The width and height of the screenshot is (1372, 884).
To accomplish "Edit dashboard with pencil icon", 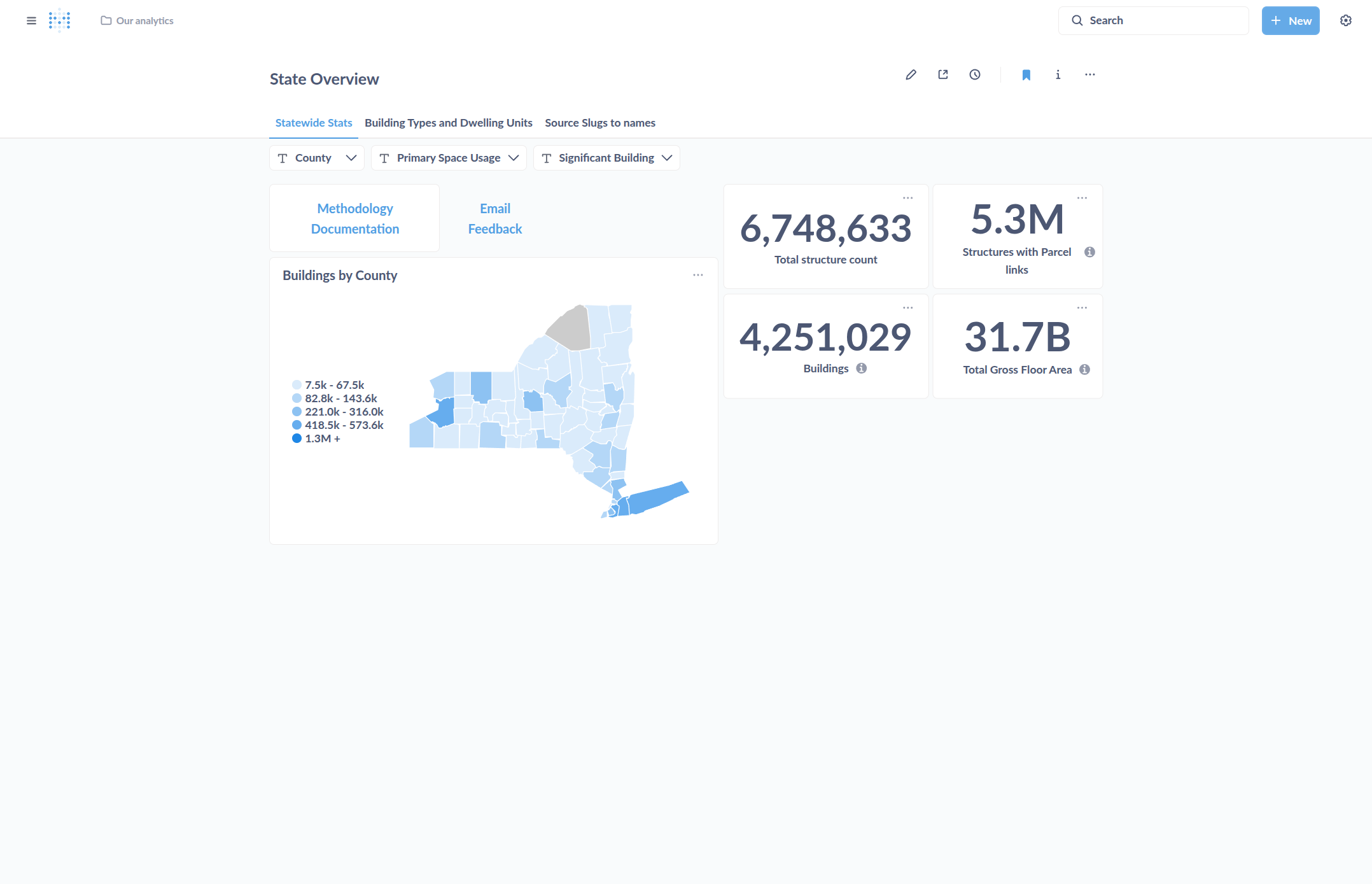I will pos(911,74).
